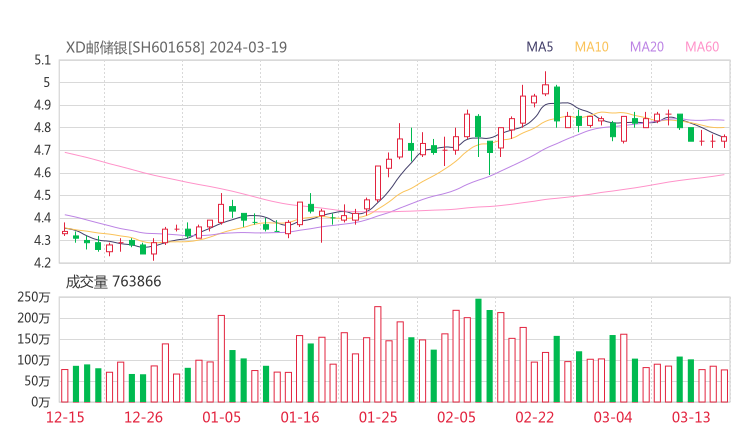Click the 100万 volume axis label
Image resolution: width=740 pixels, height=440 pixels.
click(34, 360)
